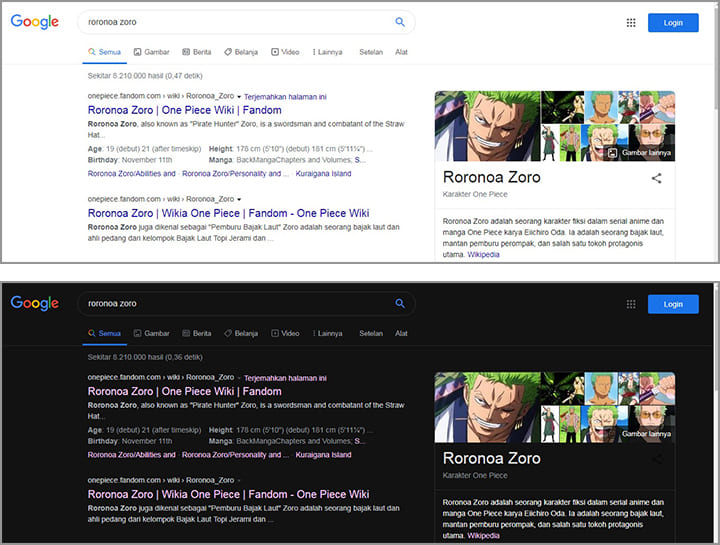
Task: Open Setelan in dark mode window
Action: point(371,333)
